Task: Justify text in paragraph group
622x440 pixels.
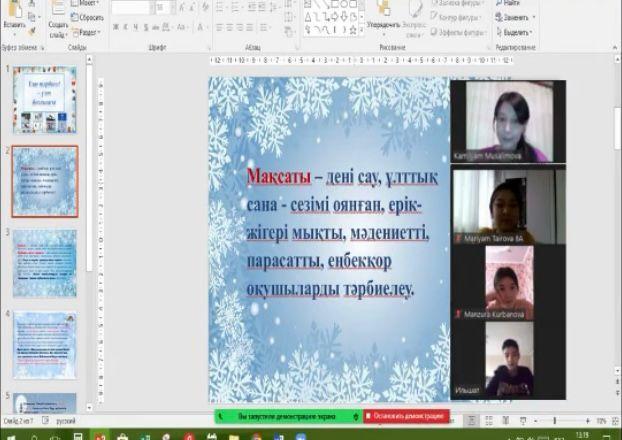Action: coord(250,27)
